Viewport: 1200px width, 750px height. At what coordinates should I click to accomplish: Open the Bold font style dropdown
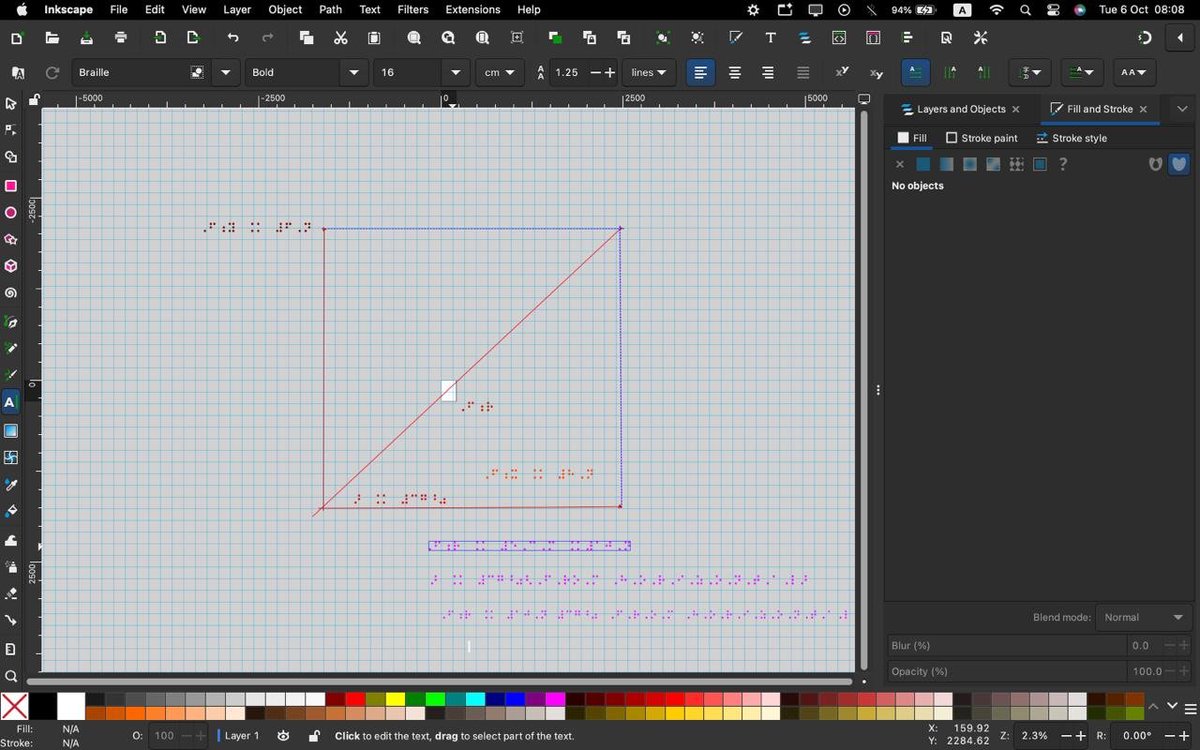point(353,72)
